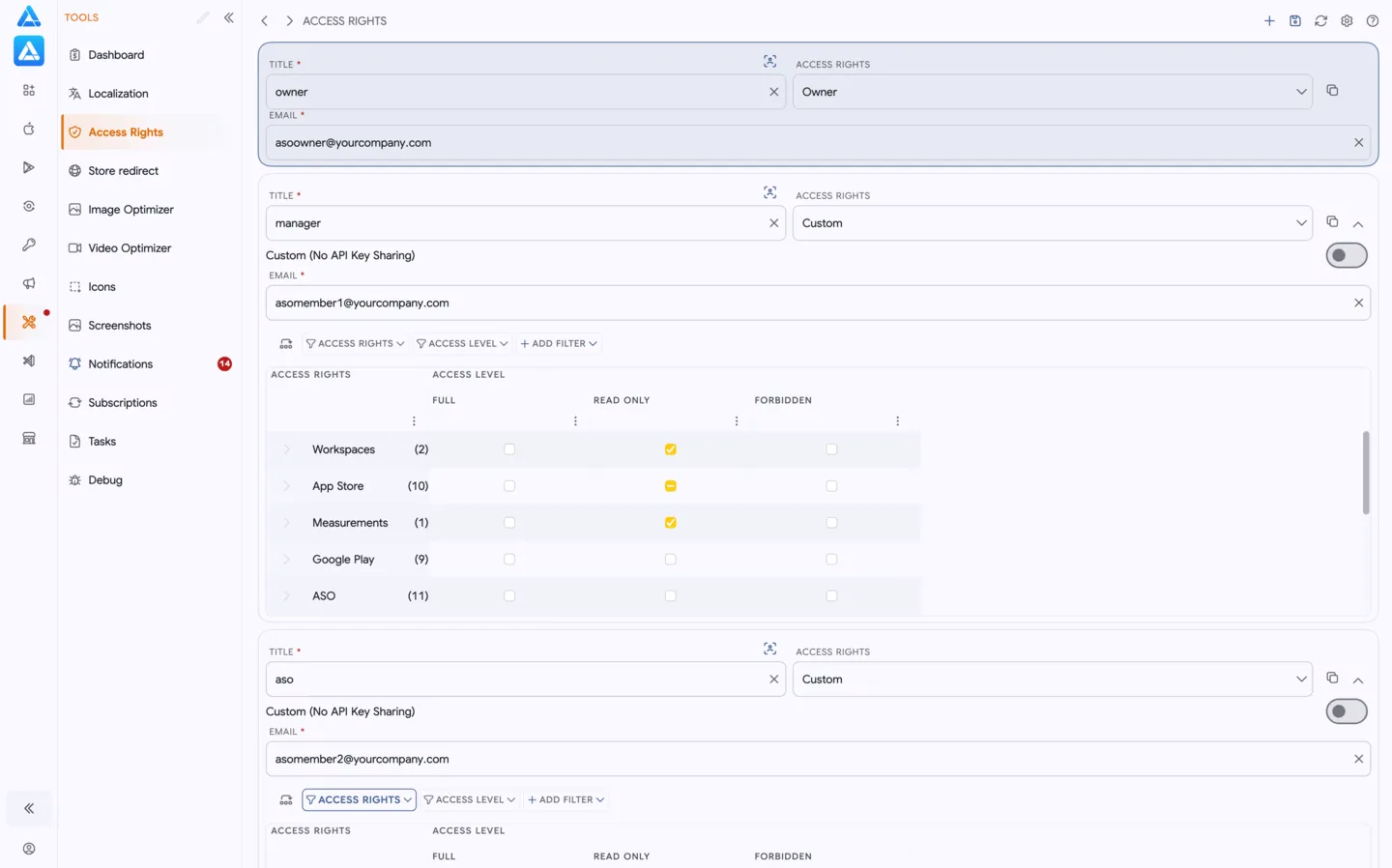Expand the collapsed rail with double chevron
1392x868 pixels.
[x=29, y=808]
